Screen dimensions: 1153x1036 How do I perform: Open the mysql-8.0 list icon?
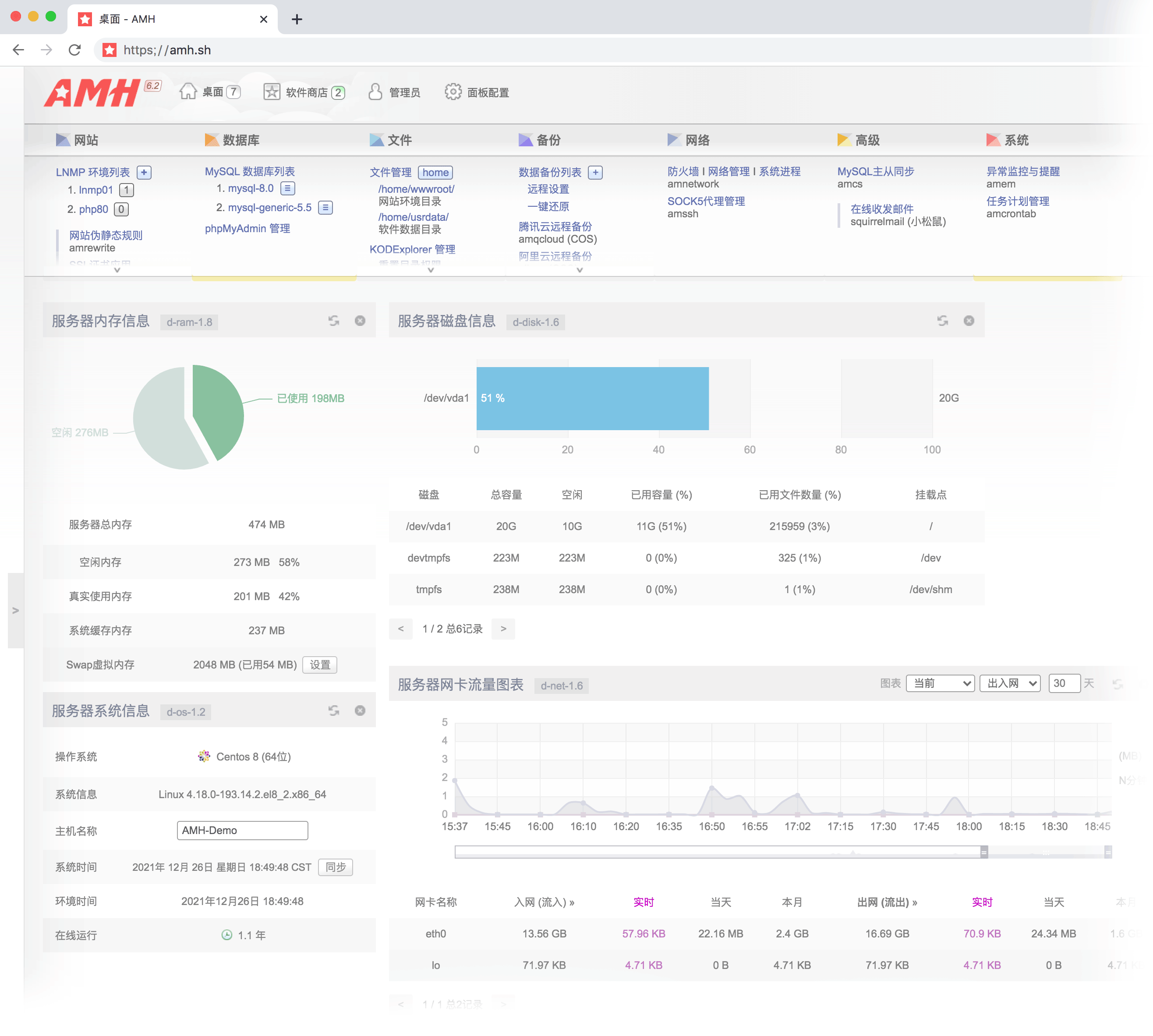[x=288, y=188]
